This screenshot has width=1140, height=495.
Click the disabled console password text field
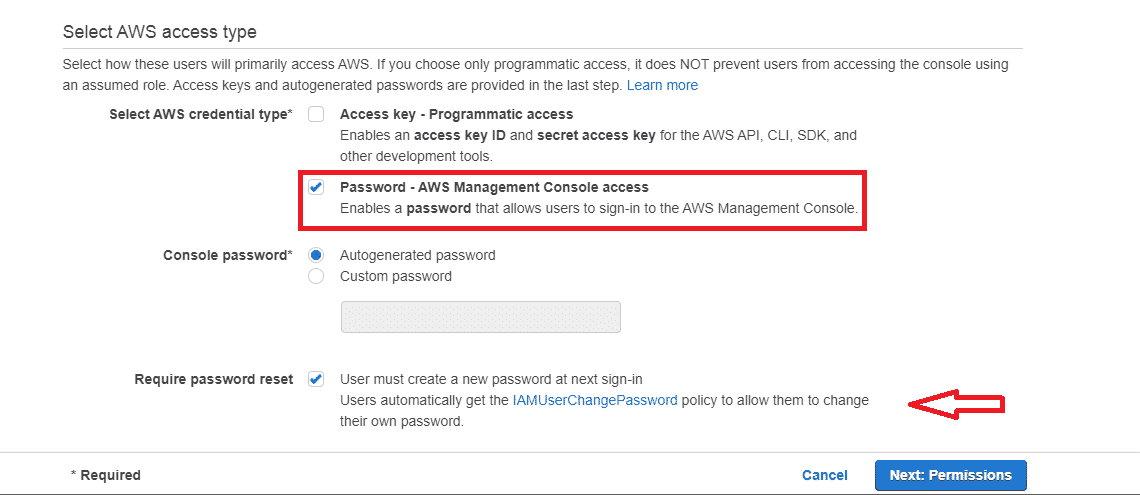[x=480, y=317]
